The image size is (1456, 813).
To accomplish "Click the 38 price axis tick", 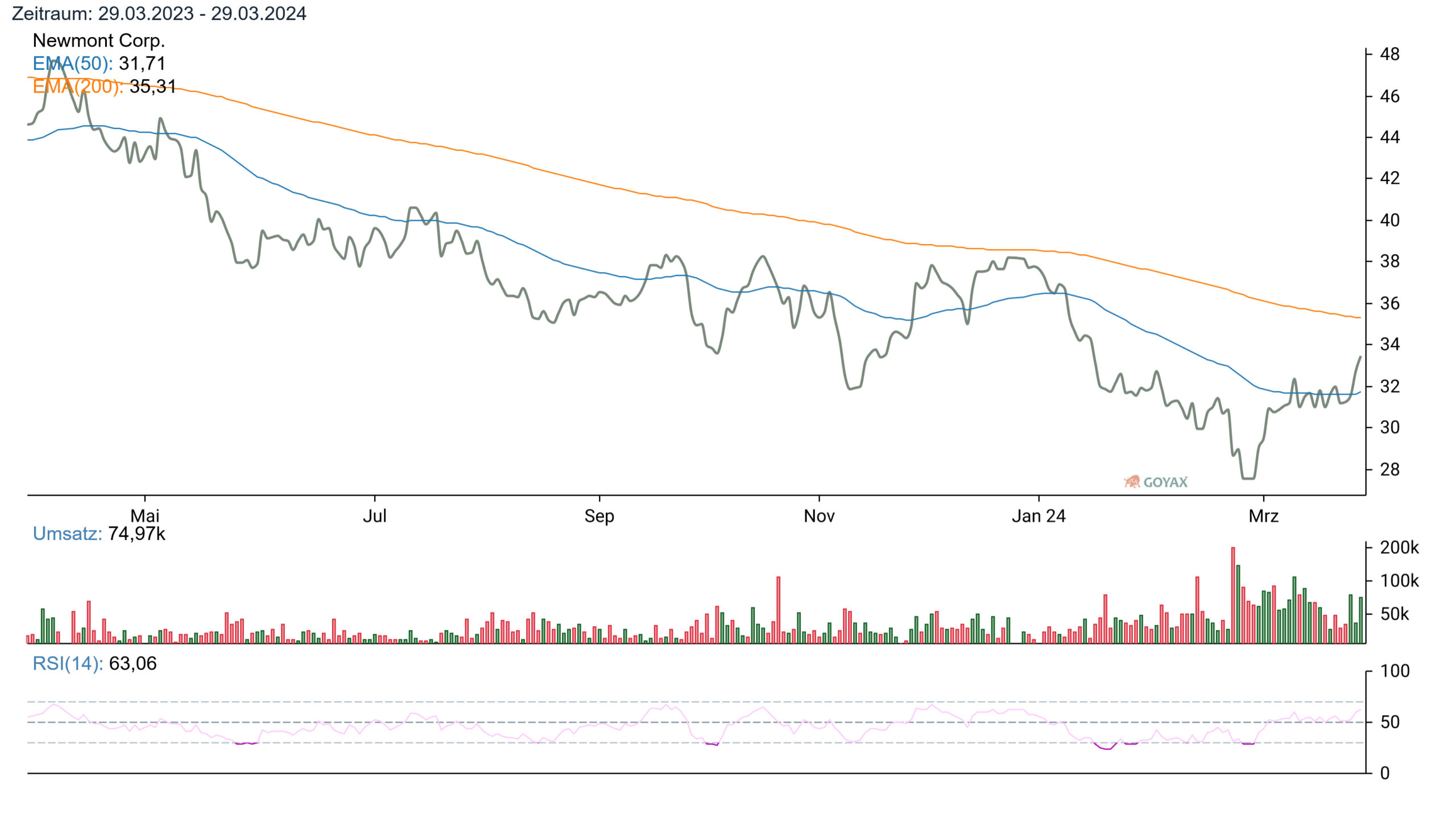I will pos(1390,261).
